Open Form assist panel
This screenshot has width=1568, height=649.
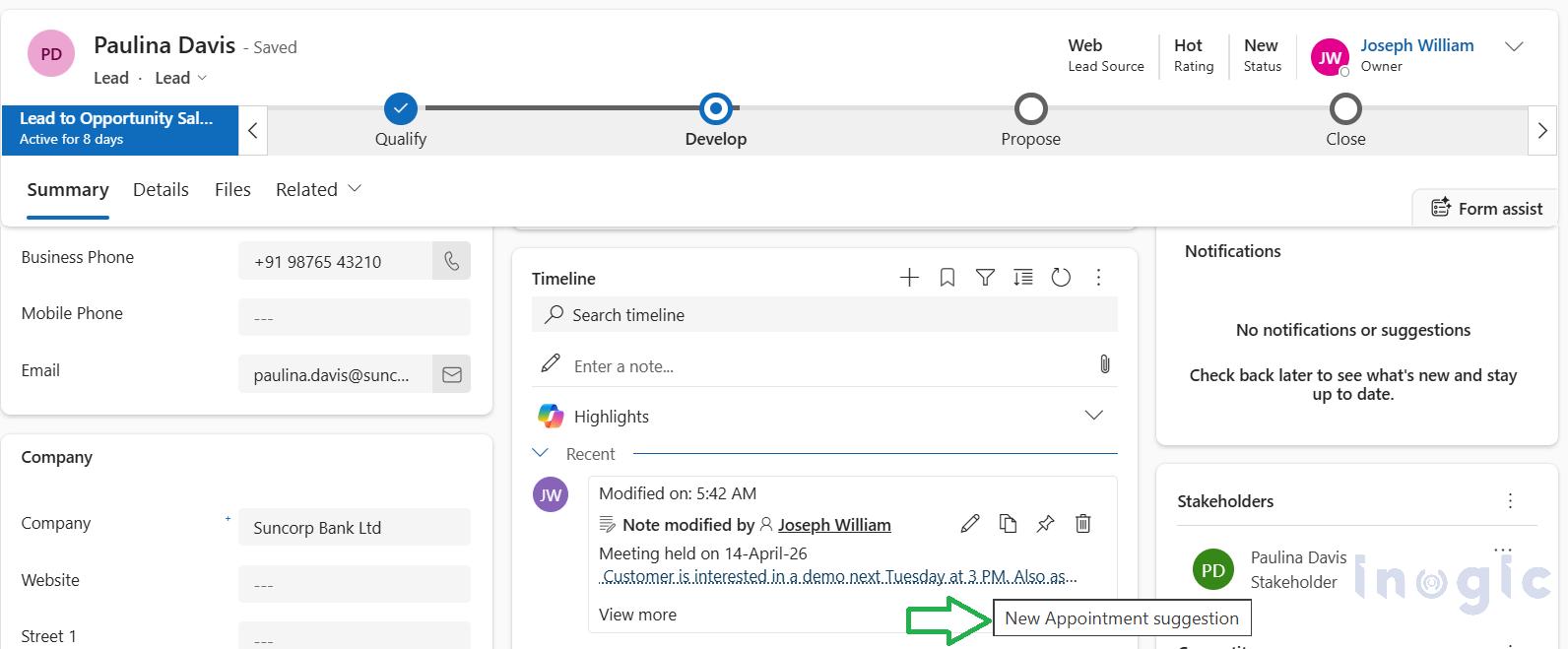[x=1486, y=208]
